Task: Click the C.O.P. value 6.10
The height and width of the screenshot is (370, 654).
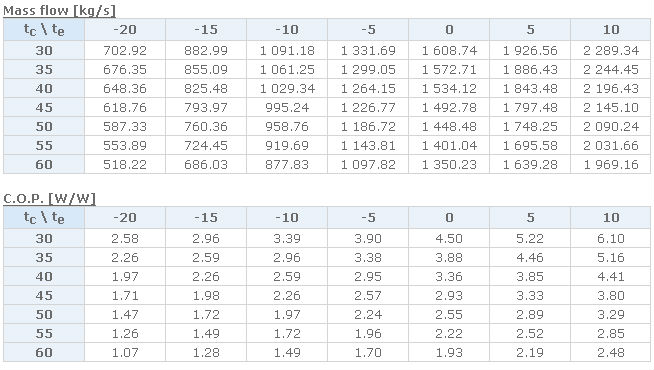Action: pos(611,238)
